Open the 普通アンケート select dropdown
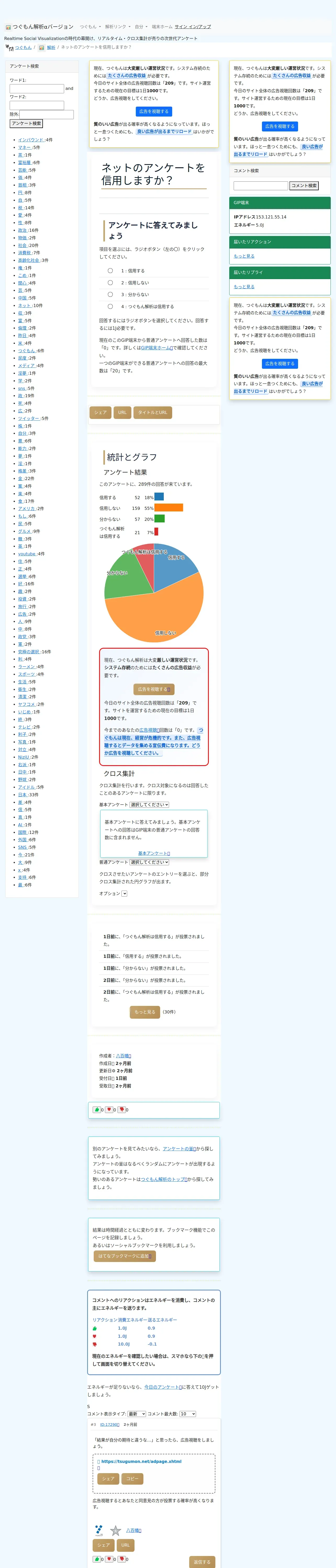The image size is (336, 1568). (x=149, y=862)
